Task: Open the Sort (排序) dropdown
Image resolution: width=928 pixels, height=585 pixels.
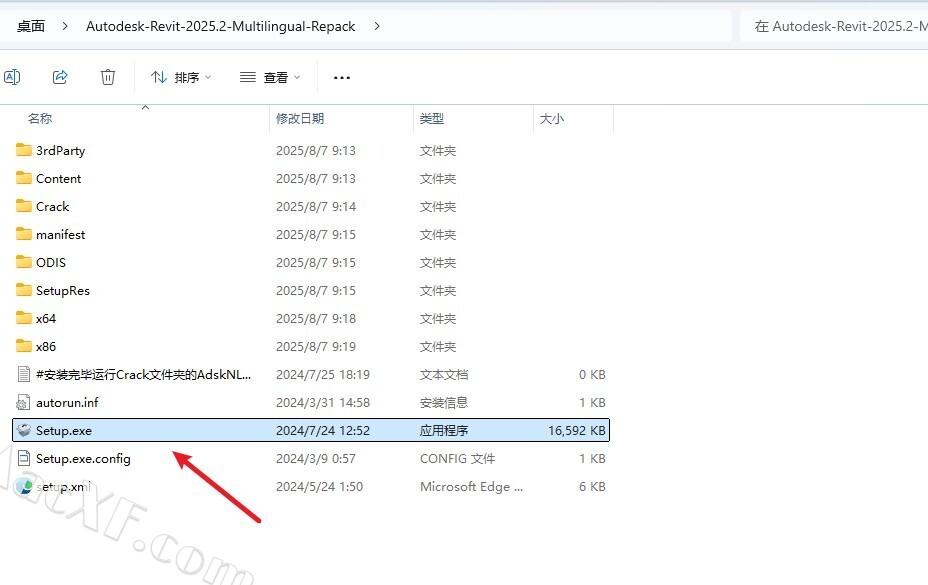Action: coord(181,78)
